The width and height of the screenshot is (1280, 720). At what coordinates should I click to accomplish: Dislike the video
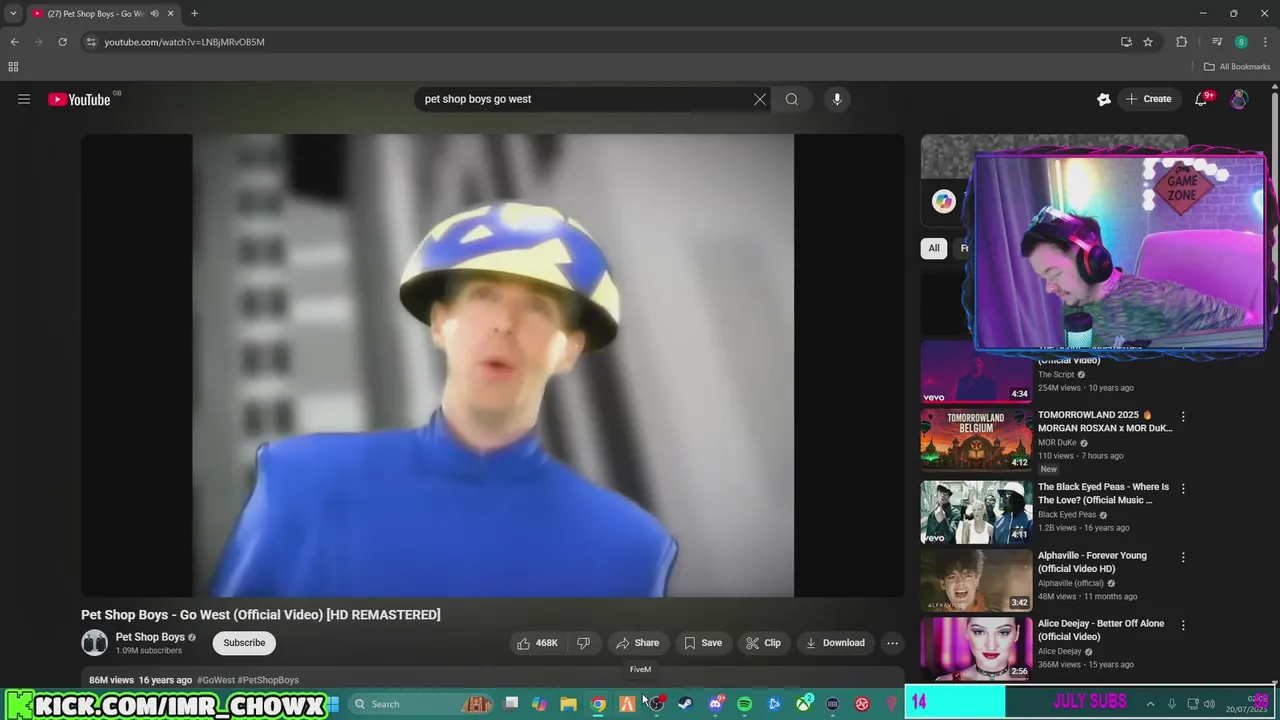pos(583,643)
